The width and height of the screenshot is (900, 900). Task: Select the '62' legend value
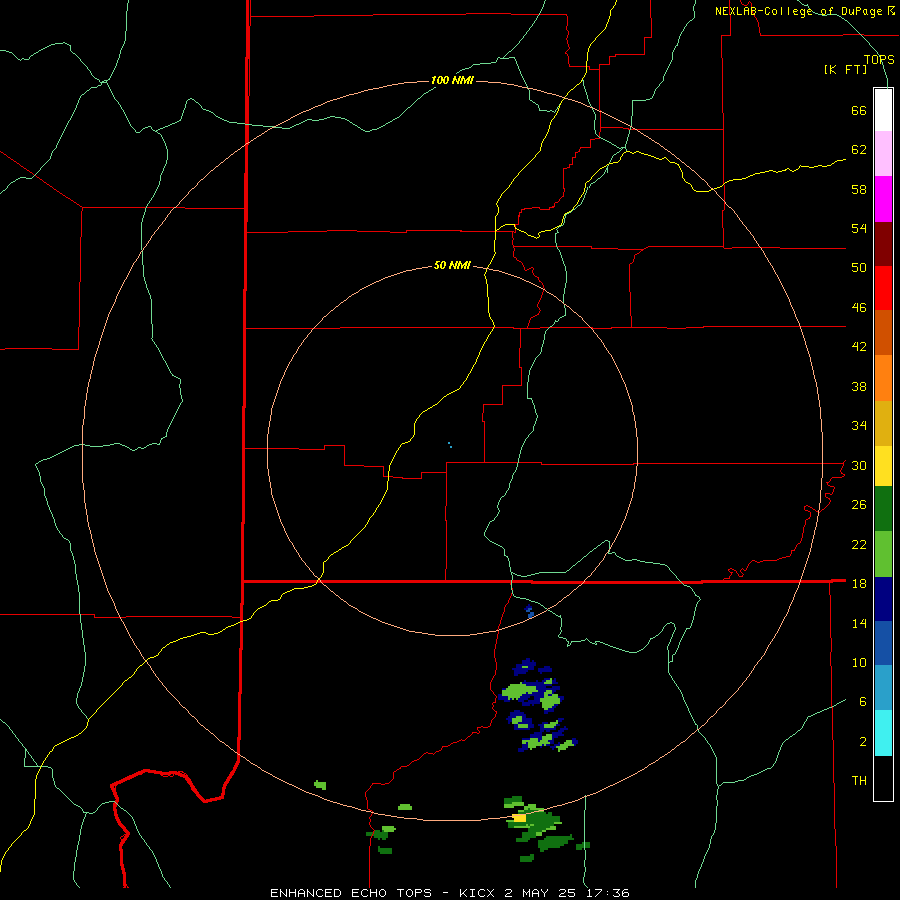point(859,149)
